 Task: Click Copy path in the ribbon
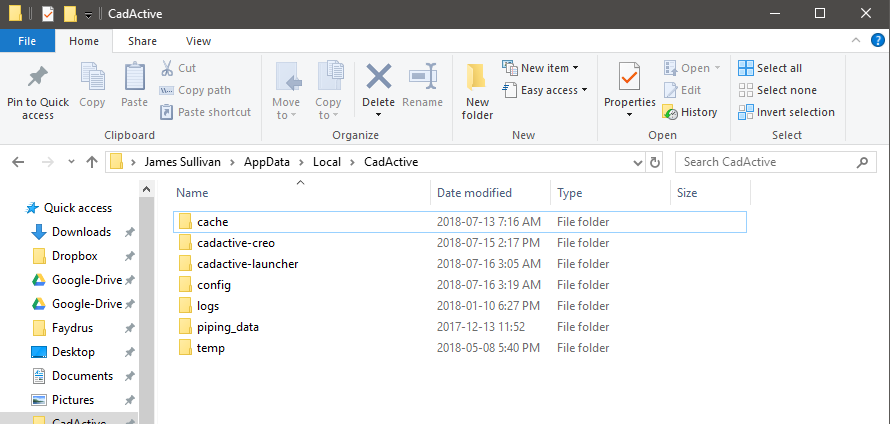pos(195,90)
